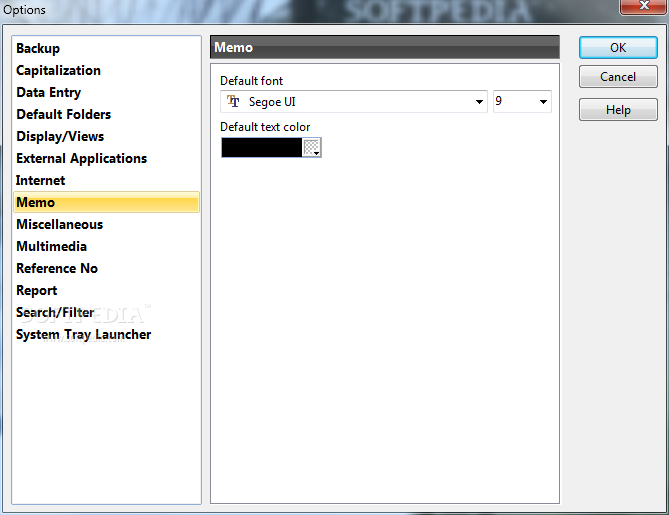Open the text color picker dropdown arrow
Viewport: 669px width, 515px height.
coord(311,148)
